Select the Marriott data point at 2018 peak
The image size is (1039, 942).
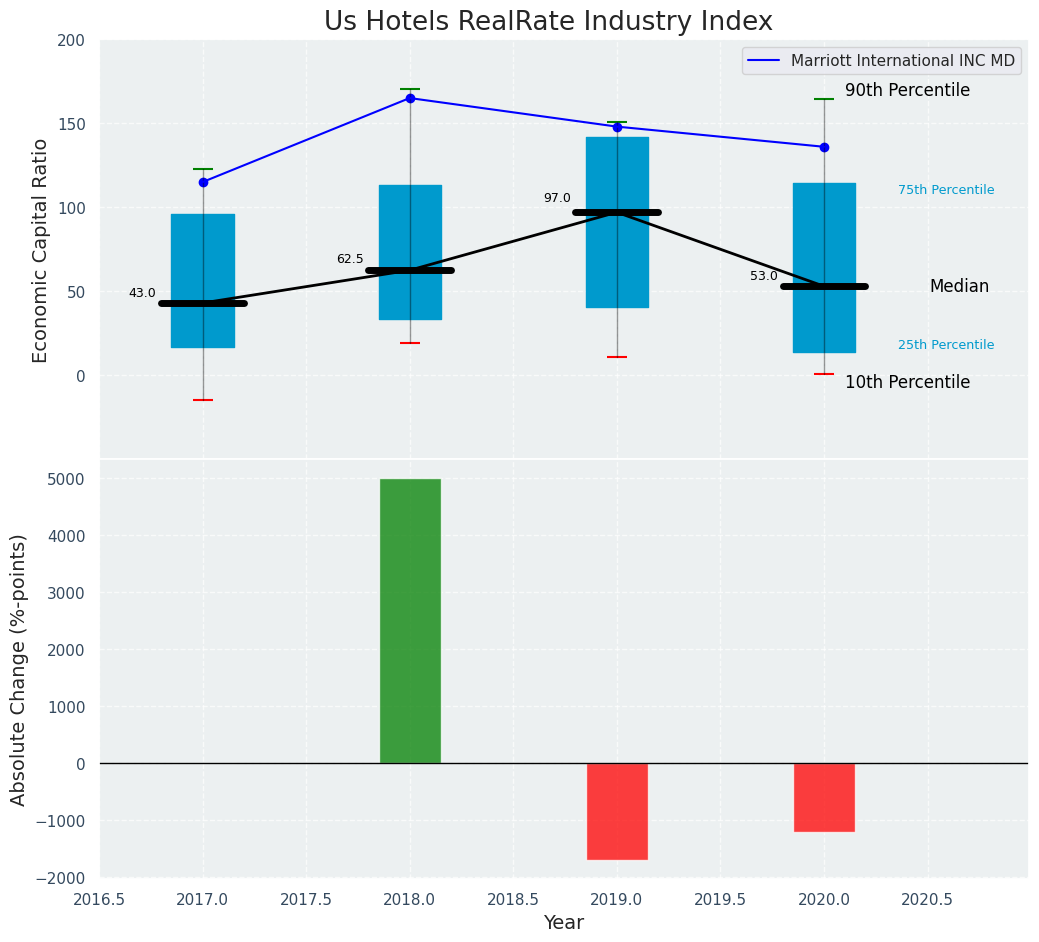(410, 98)
